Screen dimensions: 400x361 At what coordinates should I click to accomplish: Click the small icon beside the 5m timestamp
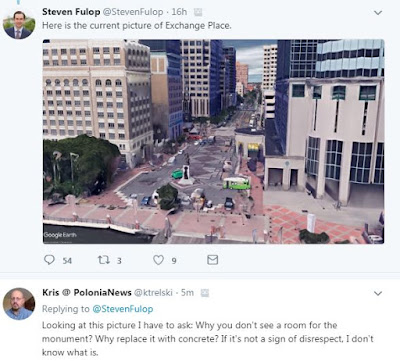[x=205, y=293]
